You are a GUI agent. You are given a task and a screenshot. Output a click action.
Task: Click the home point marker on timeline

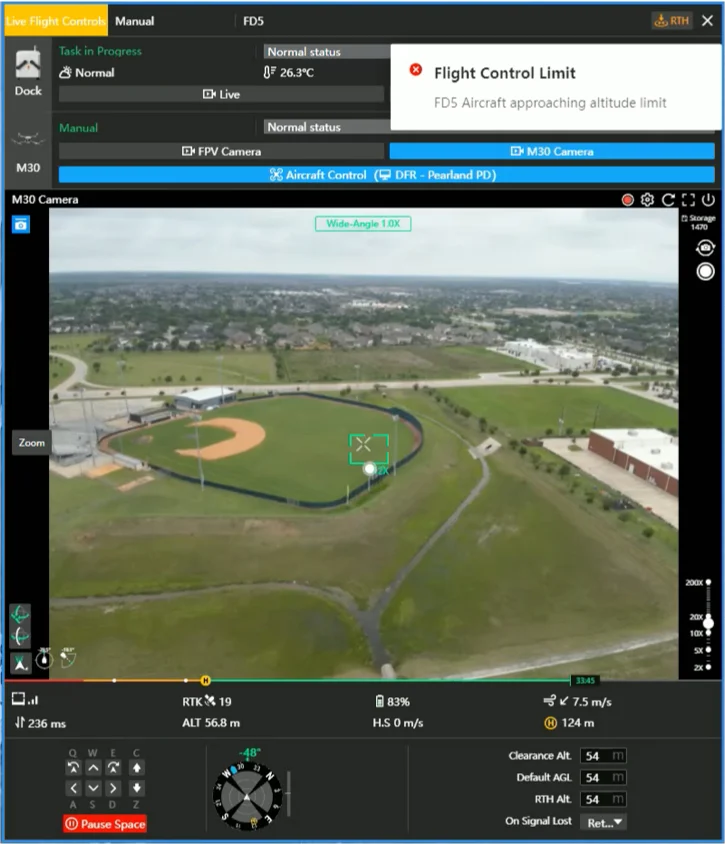click(206, 680)
